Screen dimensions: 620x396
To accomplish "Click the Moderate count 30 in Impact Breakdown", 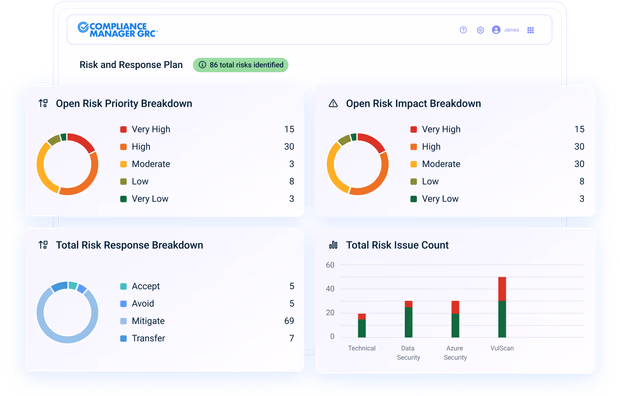I will [x=579, y=164].
